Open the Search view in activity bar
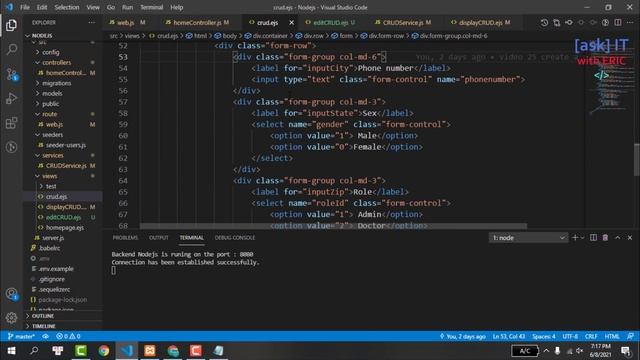The image size is (640, 360). pyautogui.click(x=11, y=49)
